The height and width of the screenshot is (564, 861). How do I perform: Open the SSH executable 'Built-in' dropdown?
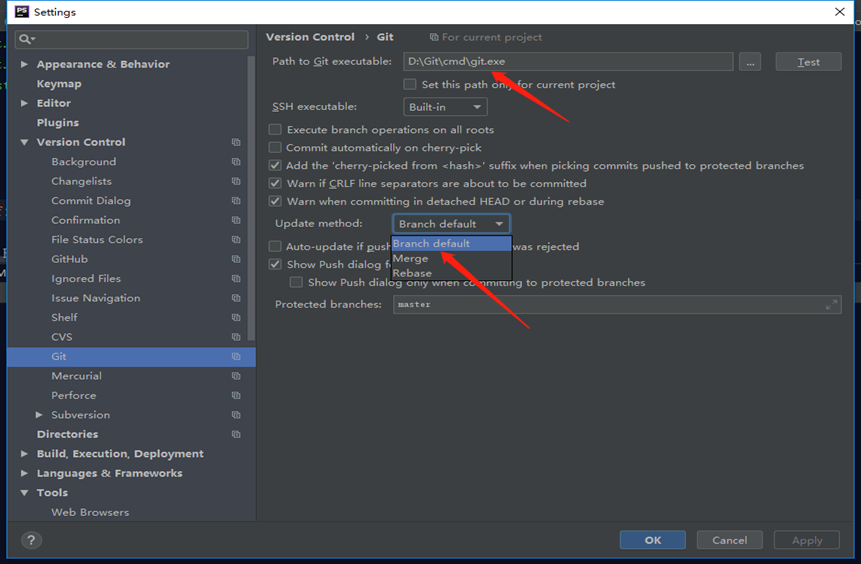(445, 107)
